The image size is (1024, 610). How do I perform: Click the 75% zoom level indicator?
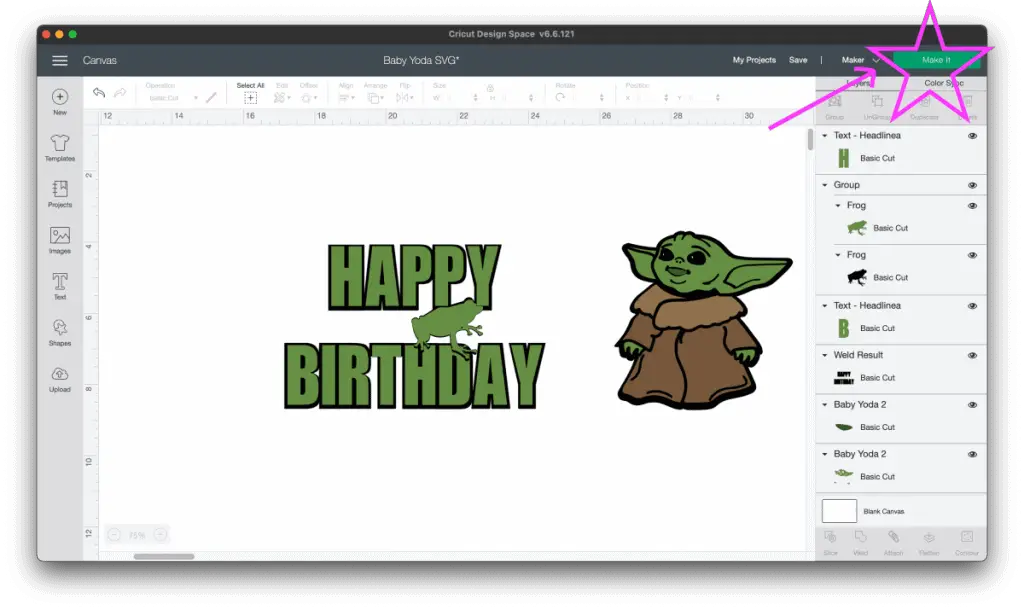(x=136, y=536)
